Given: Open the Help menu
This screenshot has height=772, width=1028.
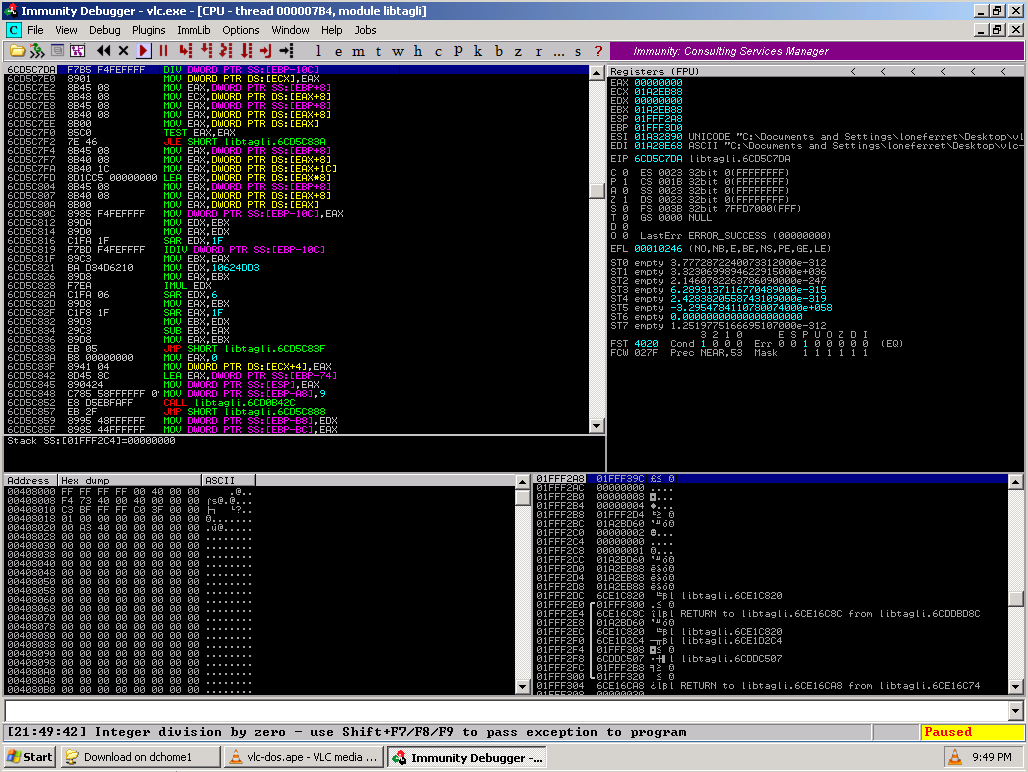Looking at the screenshot, I should 332,30.
